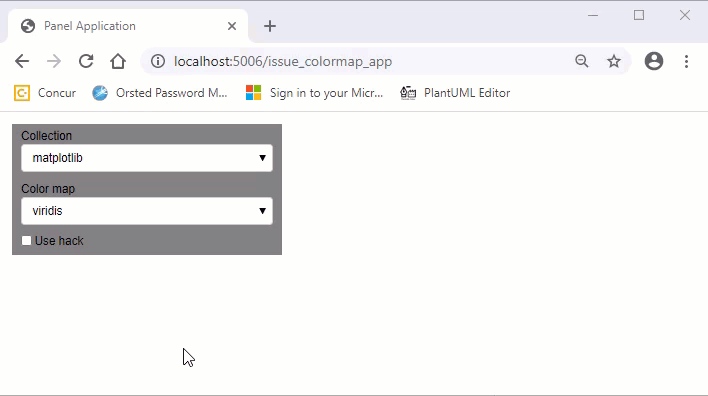Image resolution: width=708 pixels, height=396 pixels.
Task: Minimize the browser window
Action: [593, 15]
